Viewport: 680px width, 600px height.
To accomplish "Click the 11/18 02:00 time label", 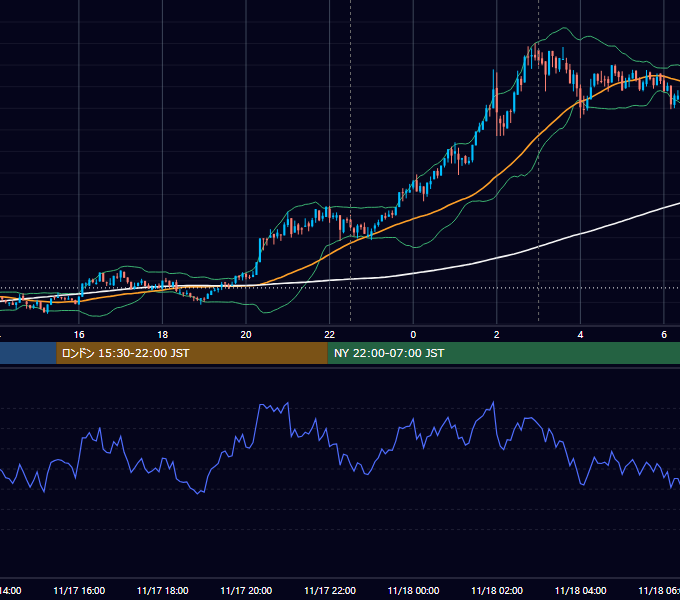I will click(497, 591).
